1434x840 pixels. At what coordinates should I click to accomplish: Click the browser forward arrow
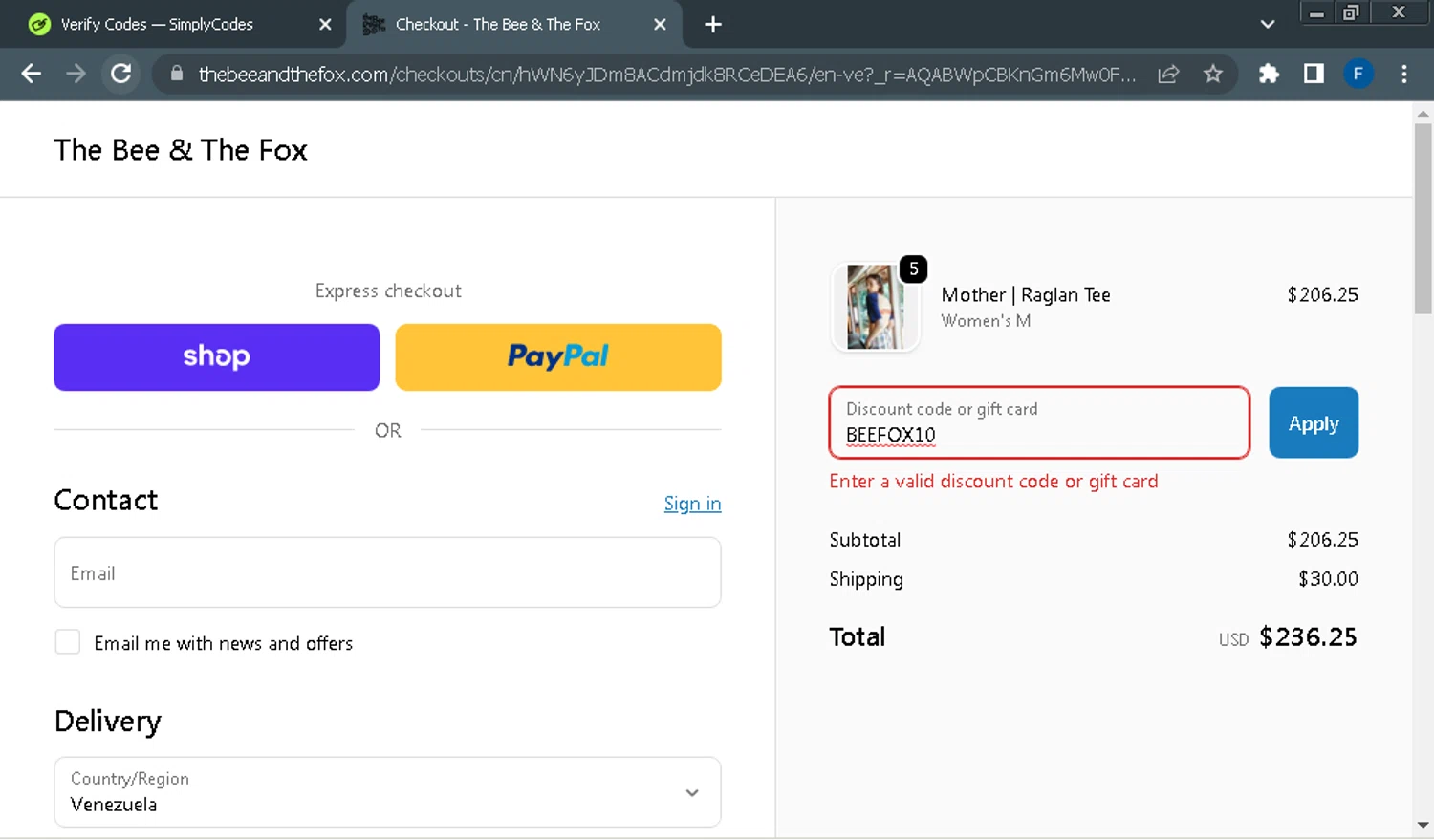(76, 74)
